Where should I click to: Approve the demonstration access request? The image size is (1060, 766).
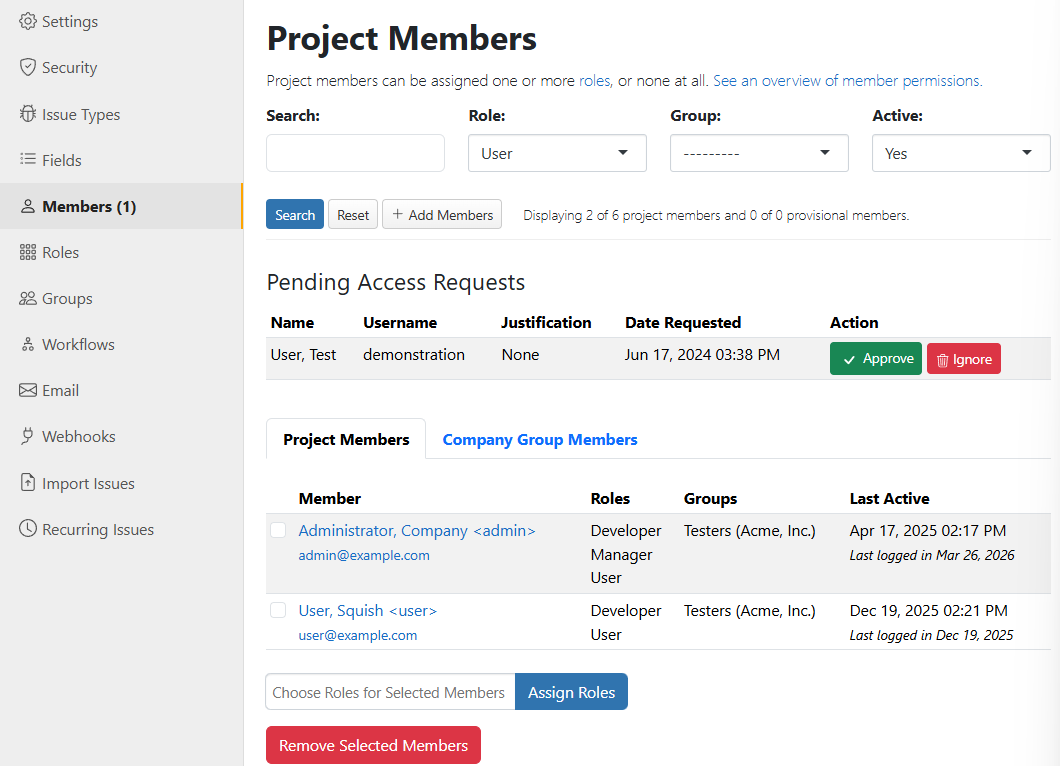click(x=875, y=358)
